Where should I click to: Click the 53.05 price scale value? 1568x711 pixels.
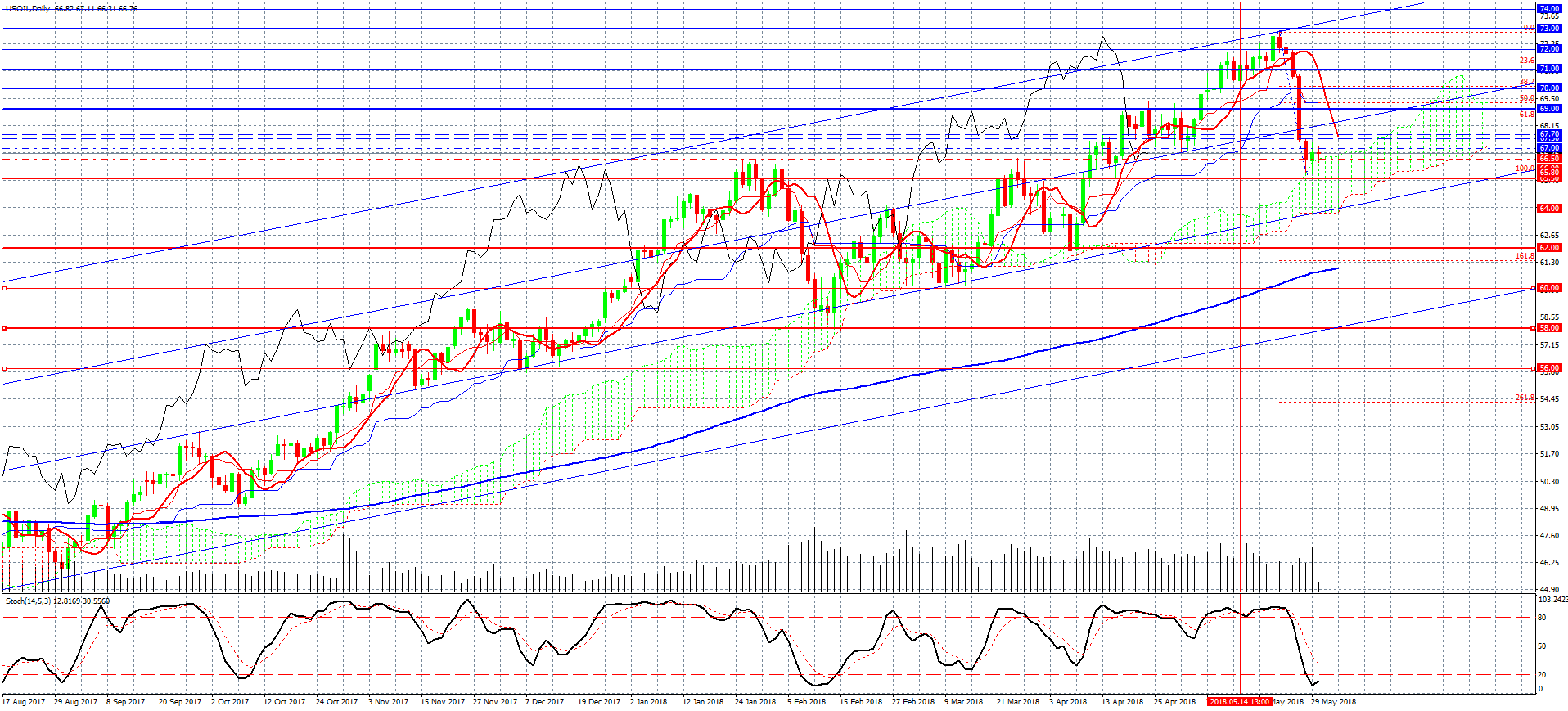[x=1549, y=427]
